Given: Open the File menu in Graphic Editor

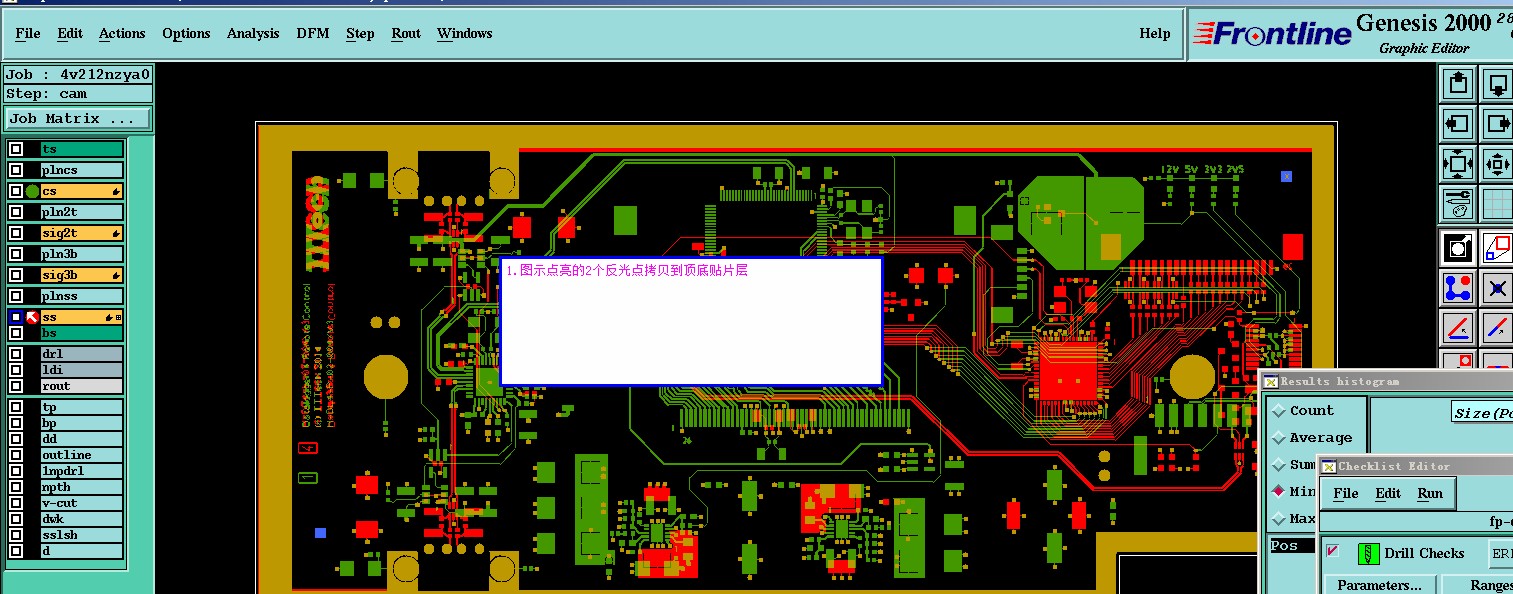Looking at the screenshot, I should point(28,34).
